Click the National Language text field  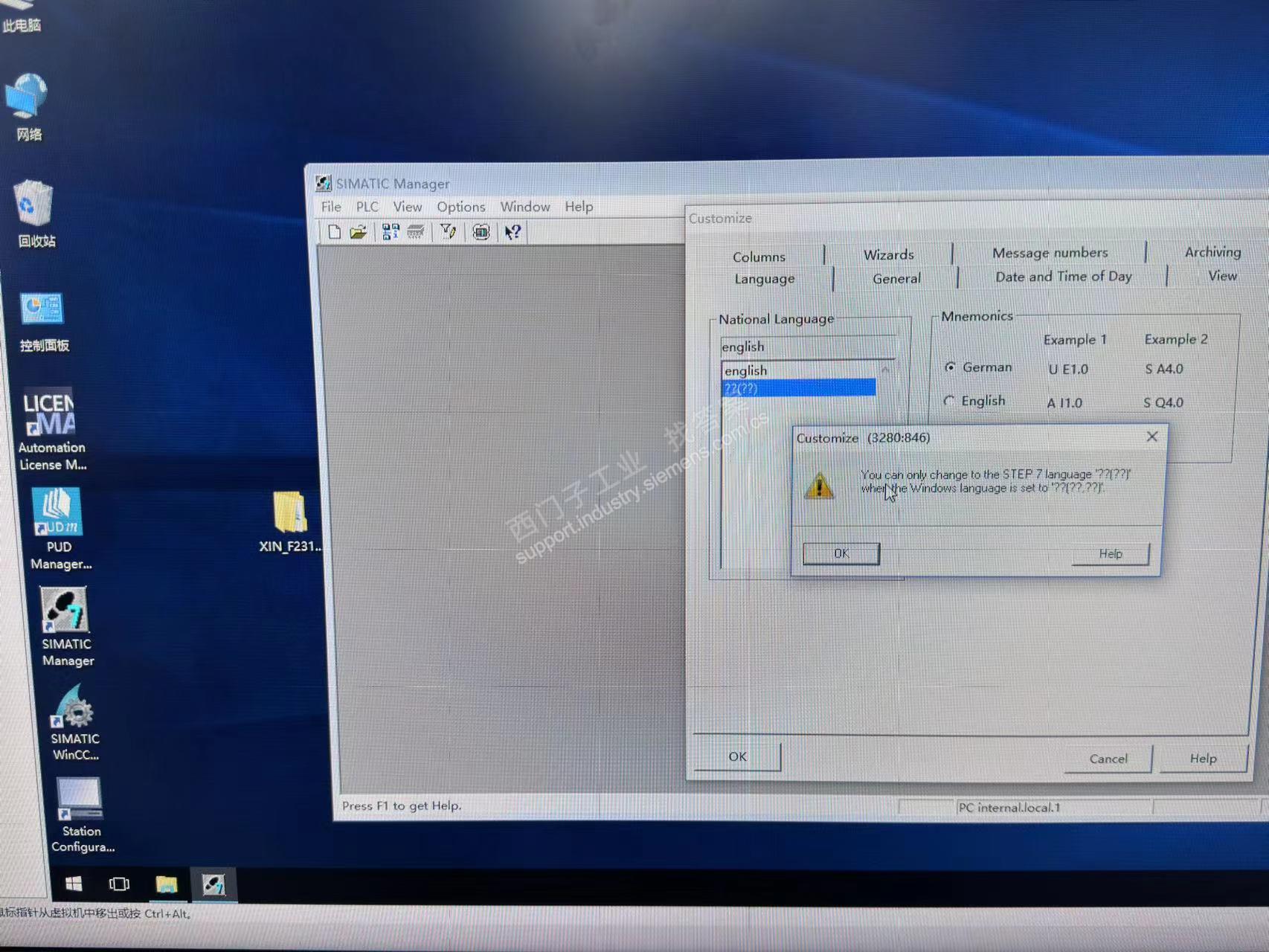click(807, 347)
